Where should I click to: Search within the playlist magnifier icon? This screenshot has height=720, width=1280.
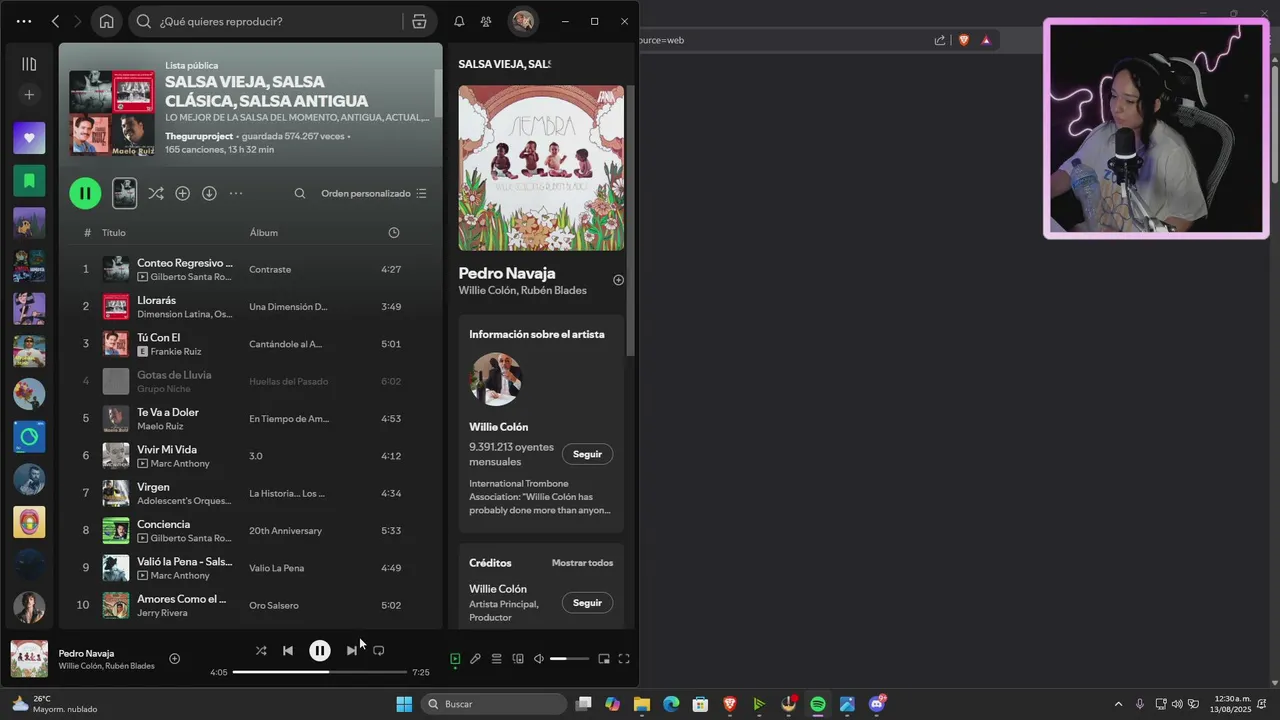pos(300,193)
